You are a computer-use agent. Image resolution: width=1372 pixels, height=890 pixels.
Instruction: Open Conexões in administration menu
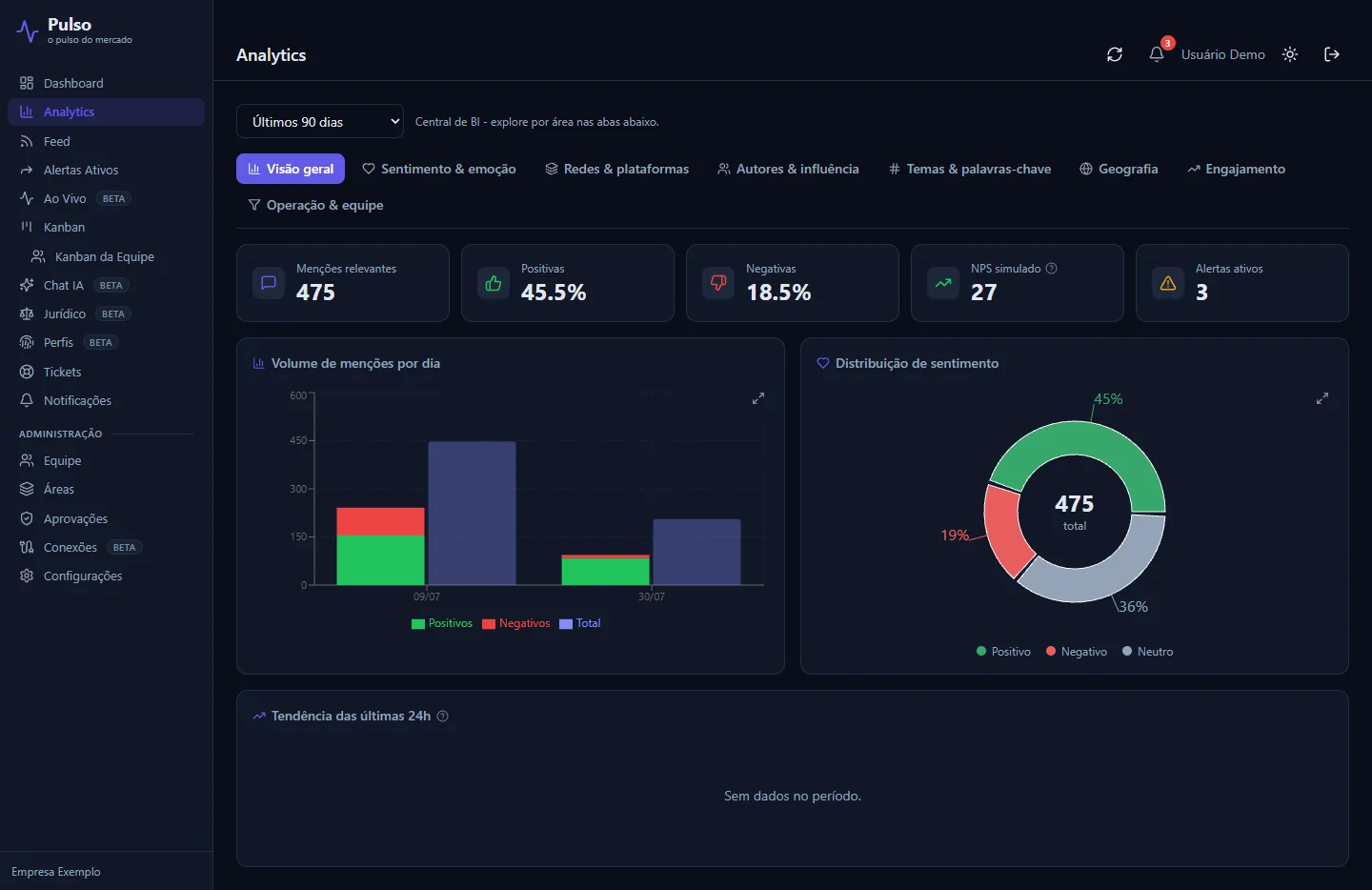(x=106, y=547)
